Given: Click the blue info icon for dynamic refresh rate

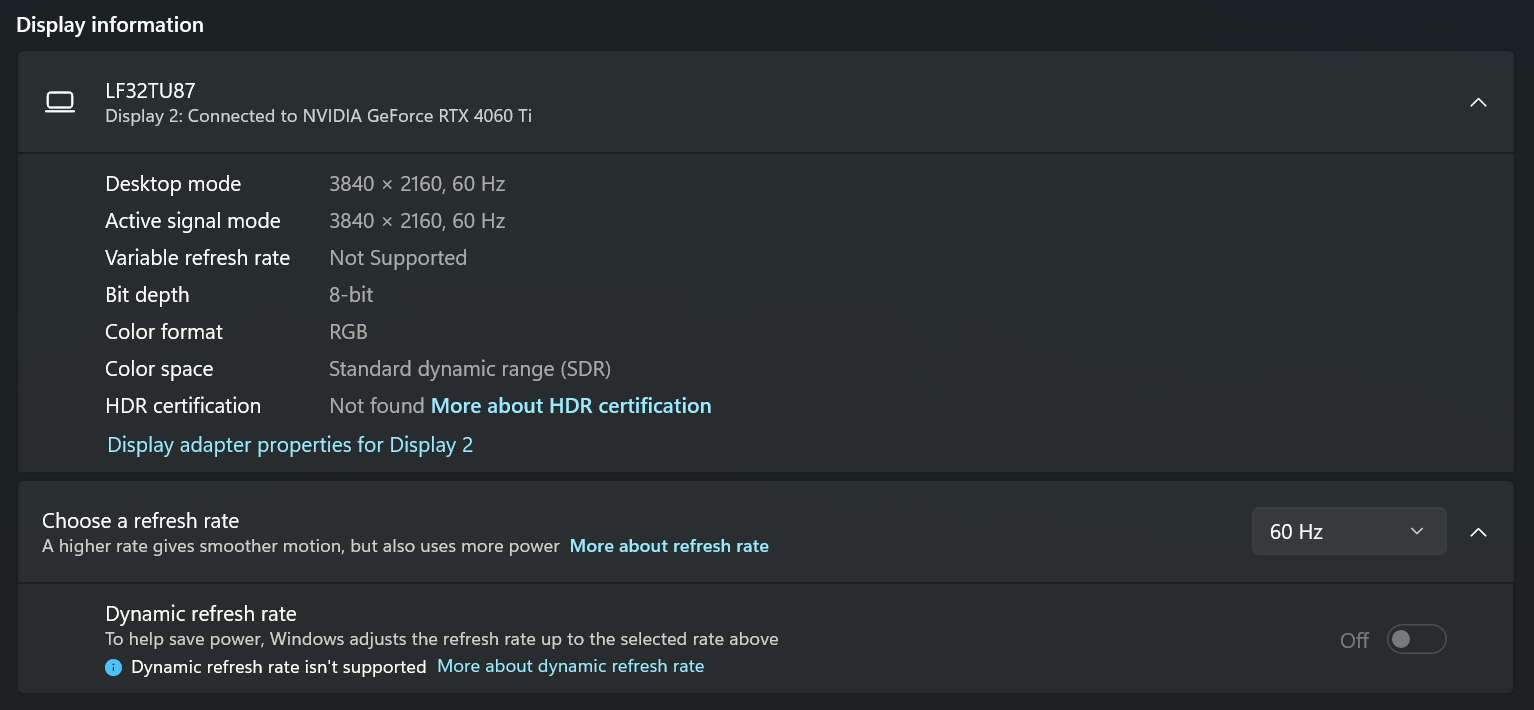Looking at the screenshot, I should pyautogui.click(x=113, y=667).
